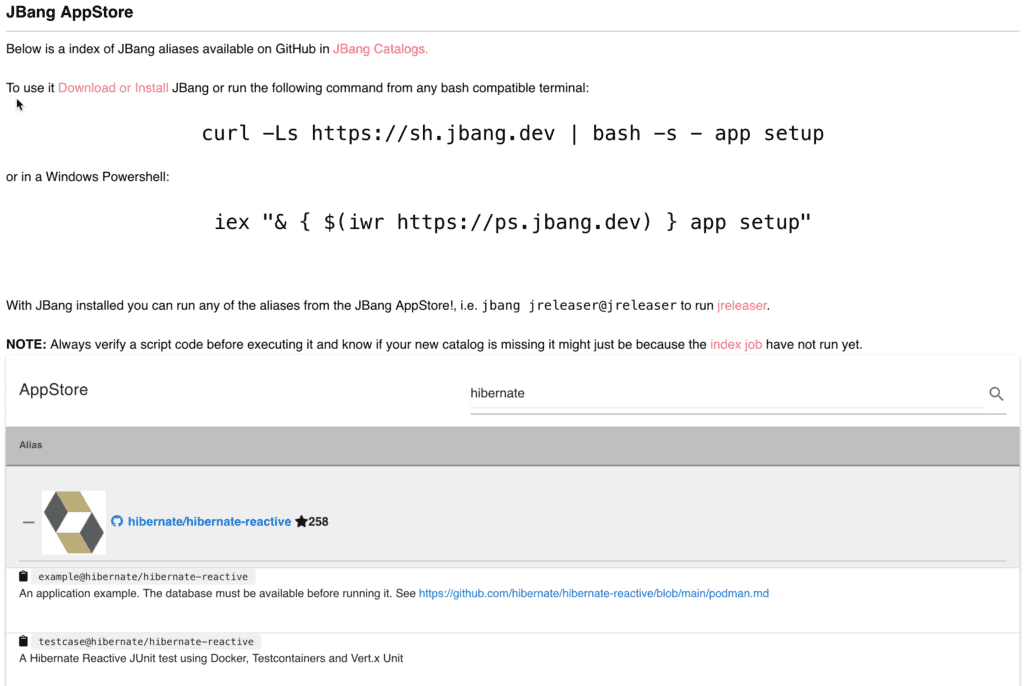Click the Download or Install link
The width and height of the screenshot is (1024, 686).
112,88
